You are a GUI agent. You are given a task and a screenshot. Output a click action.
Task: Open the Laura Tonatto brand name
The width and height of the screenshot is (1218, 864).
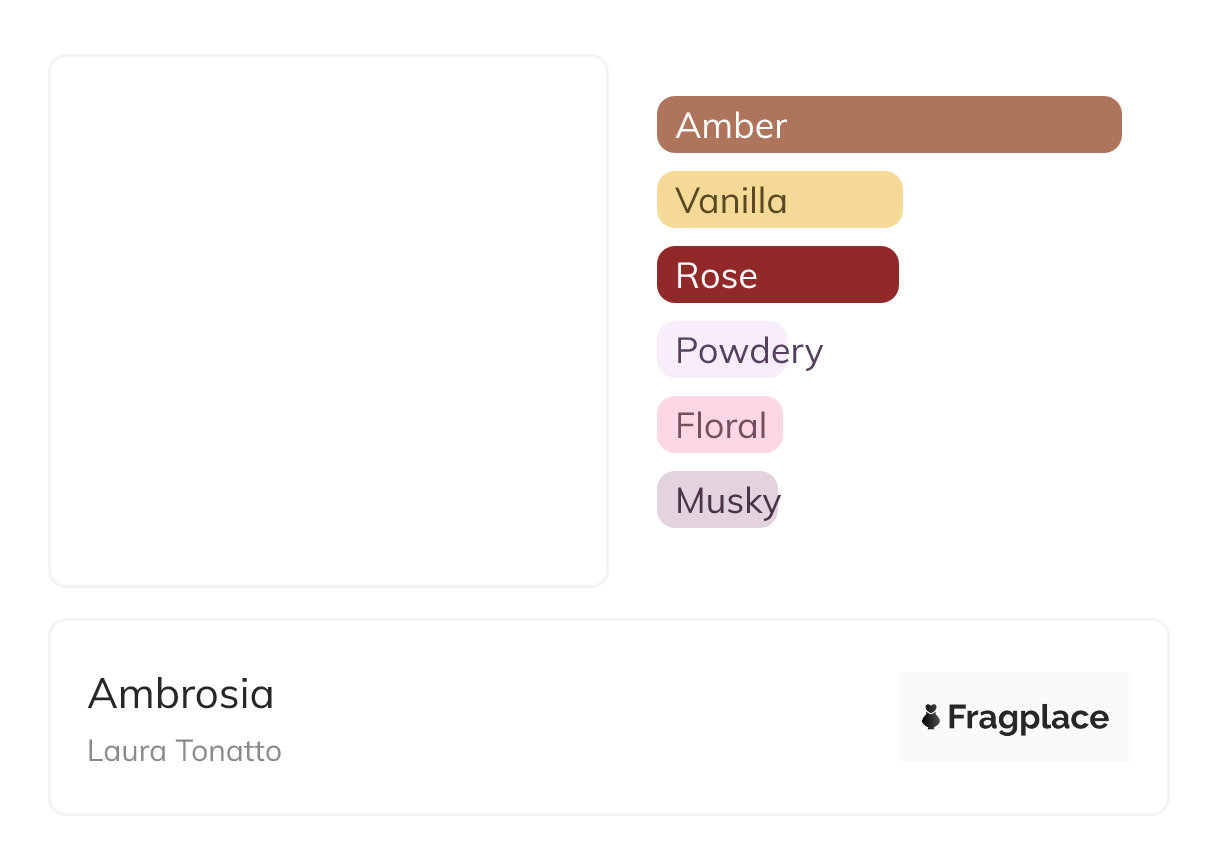[x=185, y=751]
